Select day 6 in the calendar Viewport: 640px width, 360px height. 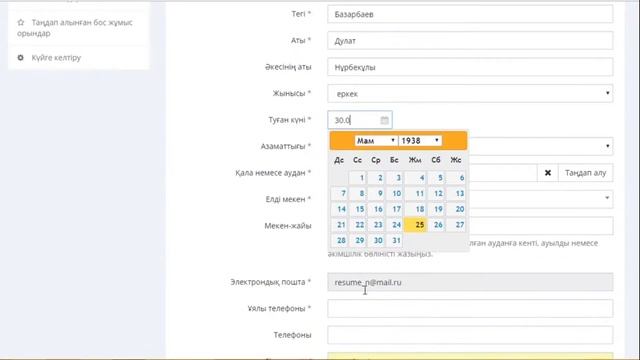pyautogui.click(x=456, y=178)
